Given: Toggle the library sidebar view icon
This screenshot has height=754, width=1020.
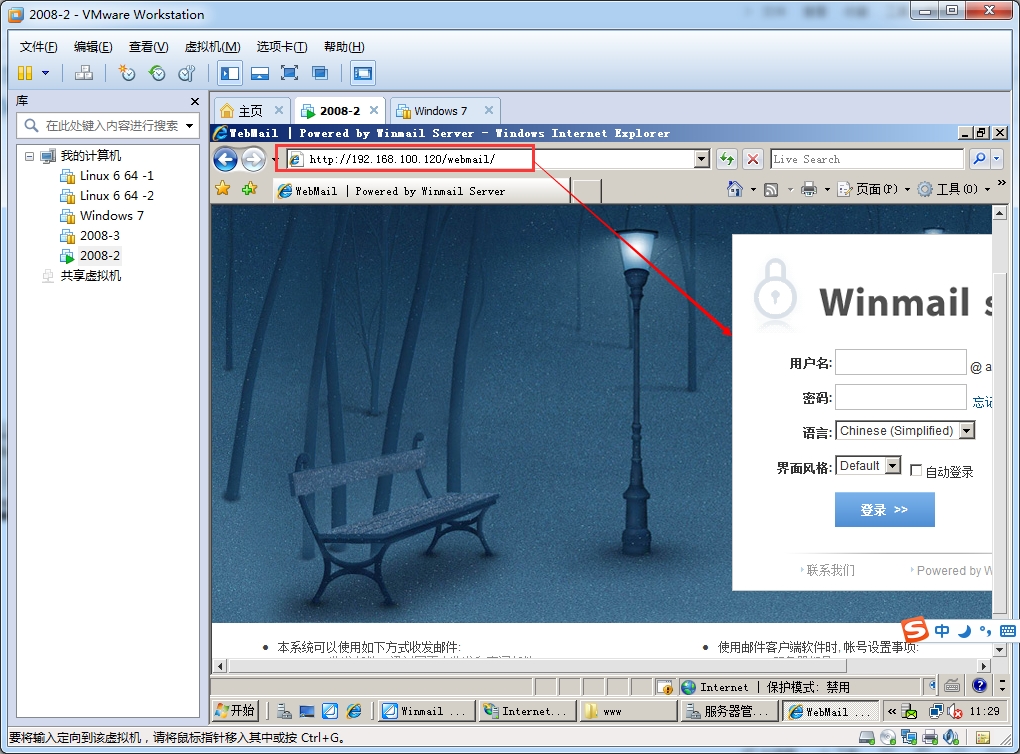Looking at the screenshot, I should click(230, 73).
